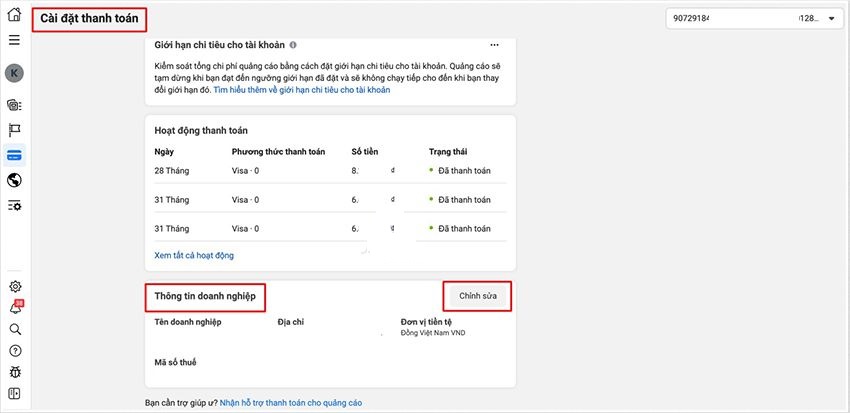Click the 'Cài đặt thanh toán' page title

[89, 18]
